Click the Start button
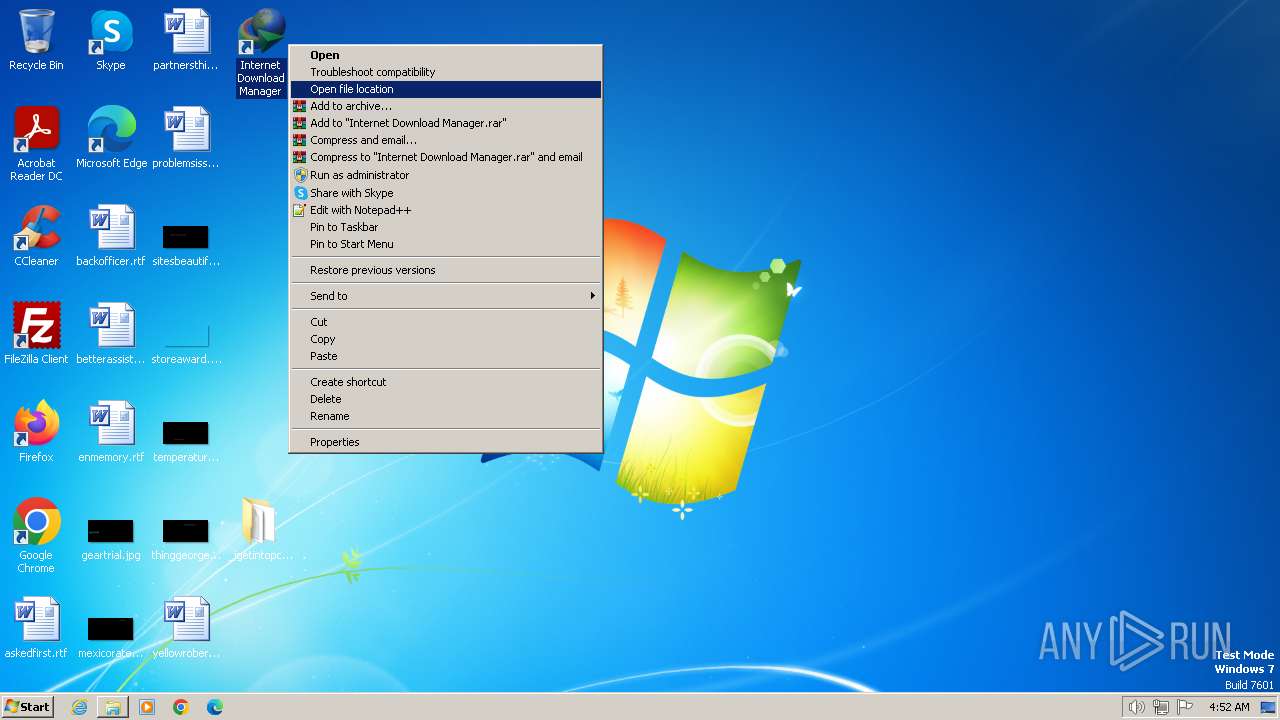This screenshot has width=1280, height=720. point(28,707)
